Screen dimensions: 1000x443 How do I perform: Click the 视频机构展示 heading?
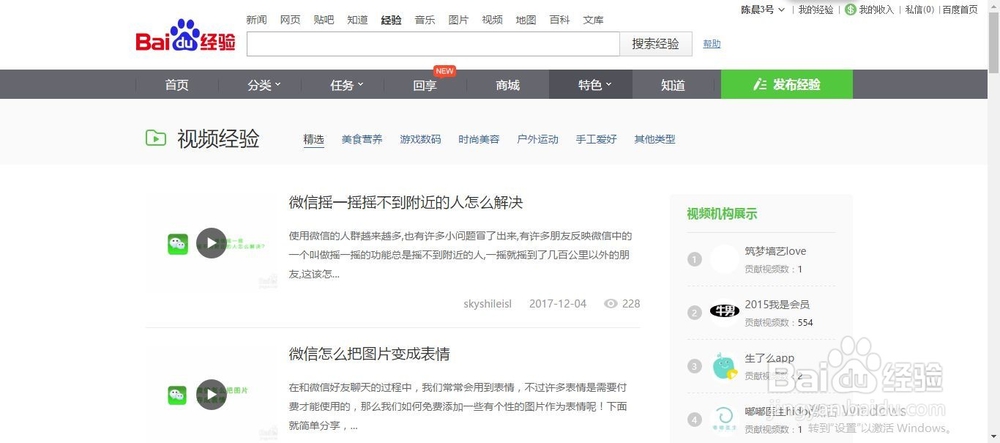[x=722, y=214]
